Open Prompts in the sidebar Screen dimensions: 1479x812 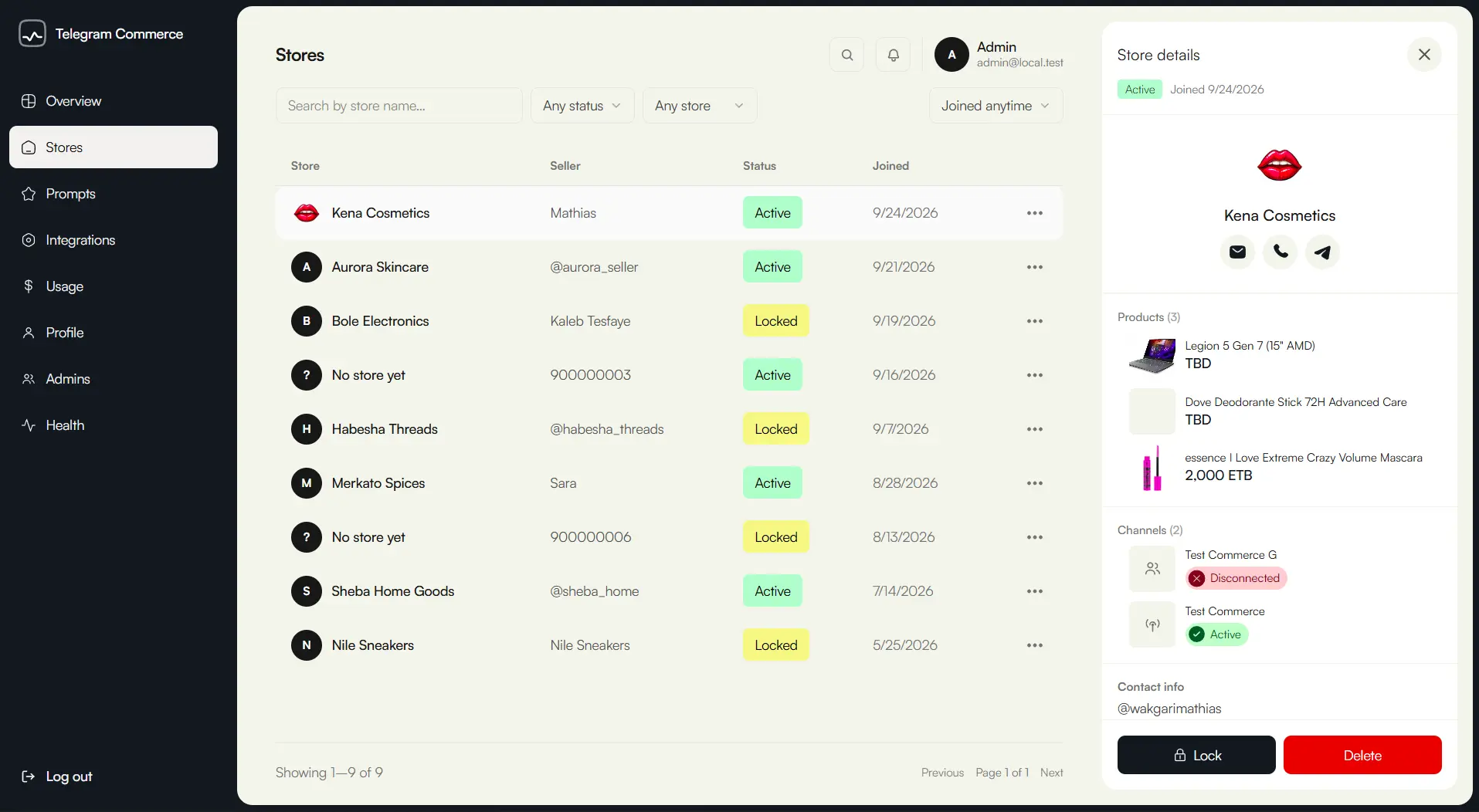pyautogui.click(x=114, y=194)
